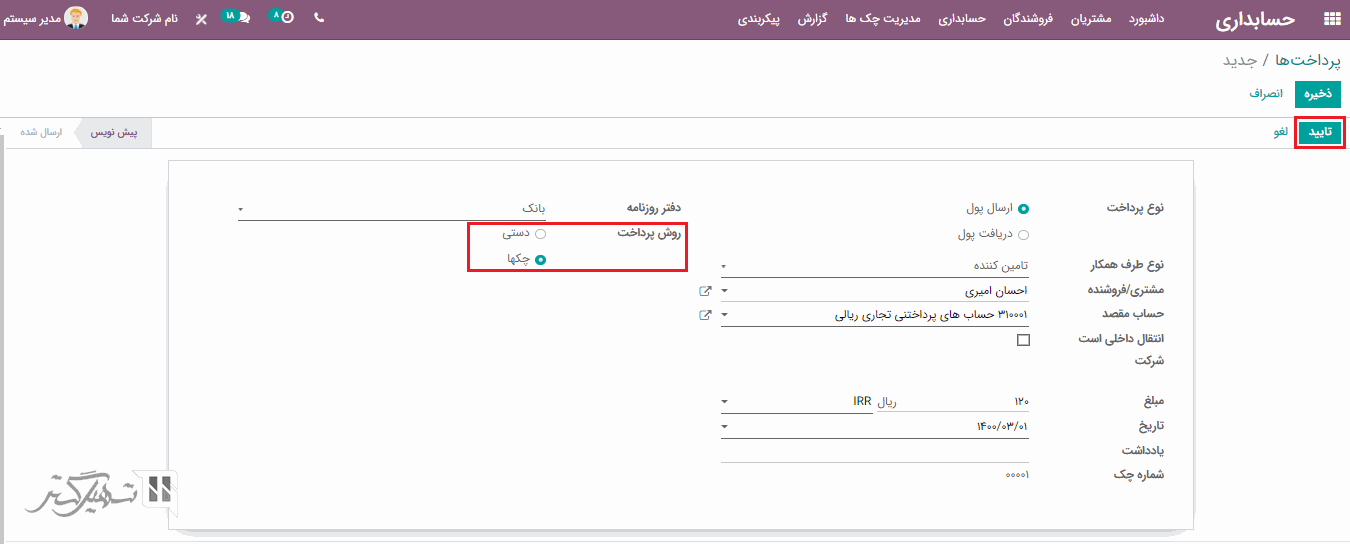Check the انتقال داخلی است checkbox
Viewport: 1350px width, 544px height.
1022,340
